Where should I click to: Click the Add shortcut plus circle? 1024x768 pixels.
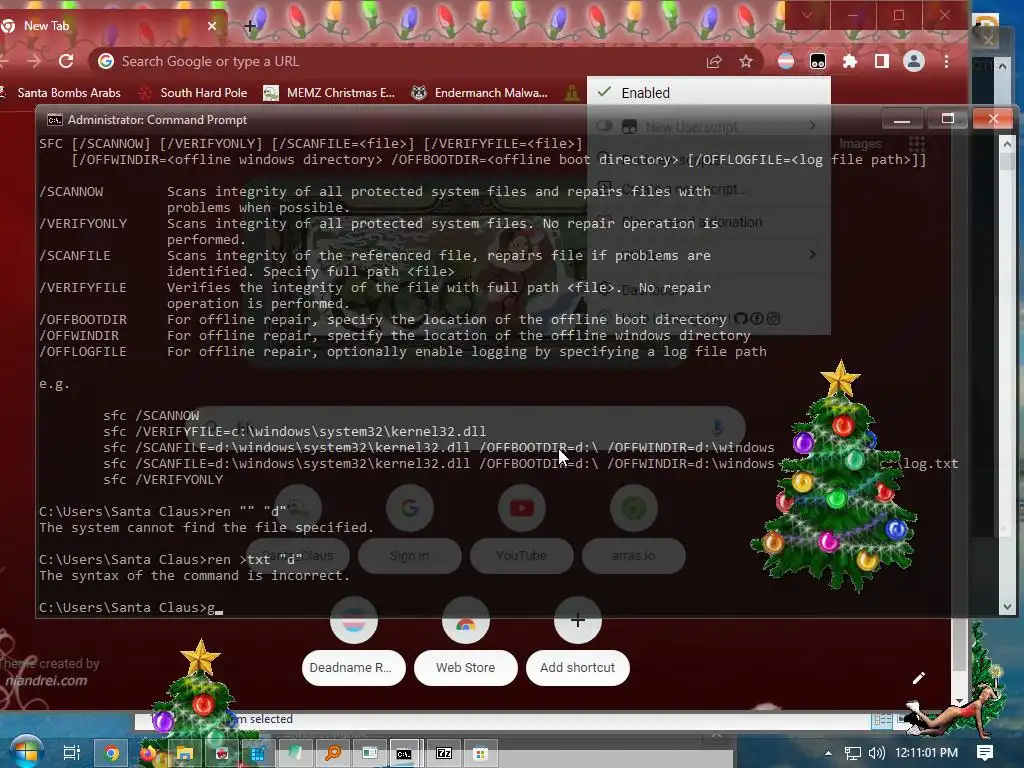pyautogui.click(x=577, y=620)
